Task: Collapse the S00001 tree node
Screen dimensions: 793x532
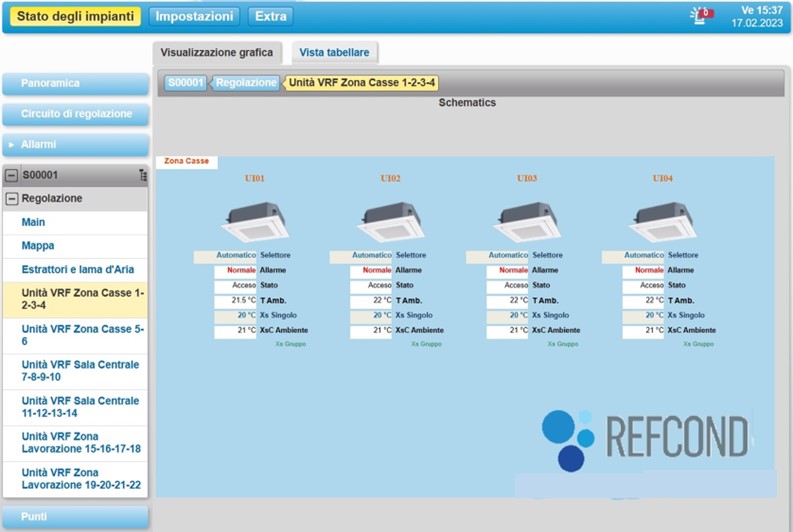Action: (x=12, y=175)
